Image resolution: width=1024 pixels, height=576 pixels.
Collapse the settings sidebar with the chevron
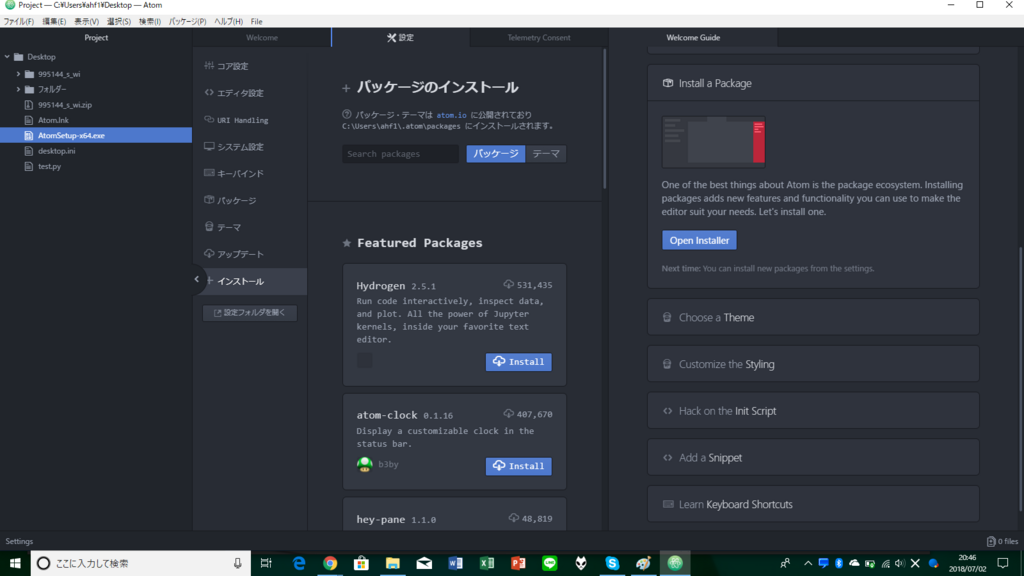pos(196,281)
